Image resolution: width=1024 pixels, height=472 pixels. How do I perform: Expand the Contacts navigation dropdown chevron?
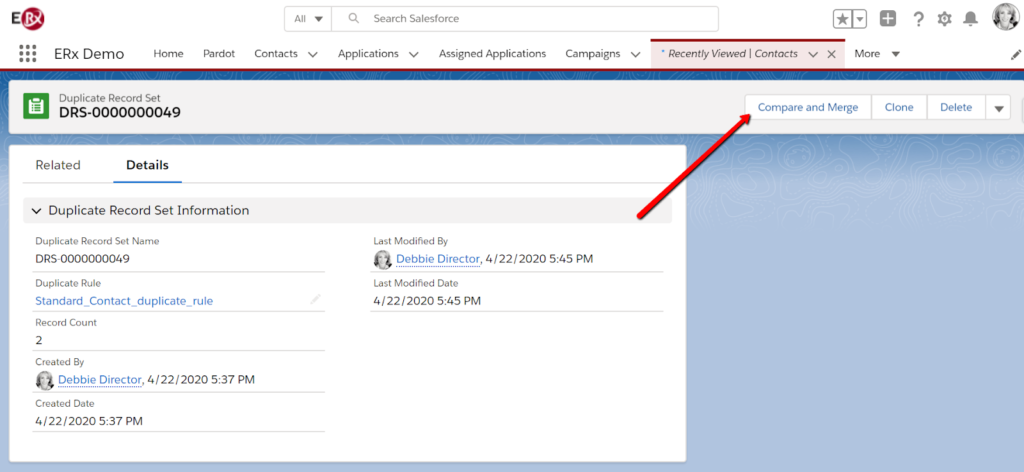313,54
